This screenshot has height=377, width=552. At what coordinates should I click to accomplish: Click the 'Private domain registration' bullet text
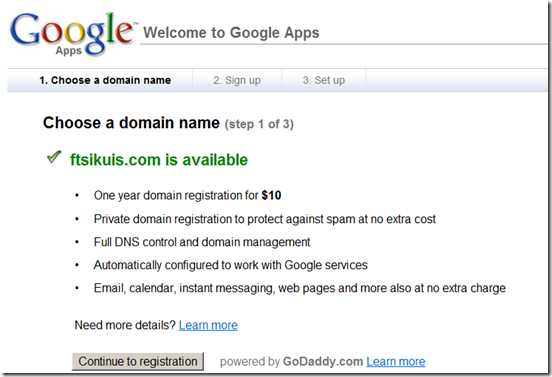click(265, 219)
